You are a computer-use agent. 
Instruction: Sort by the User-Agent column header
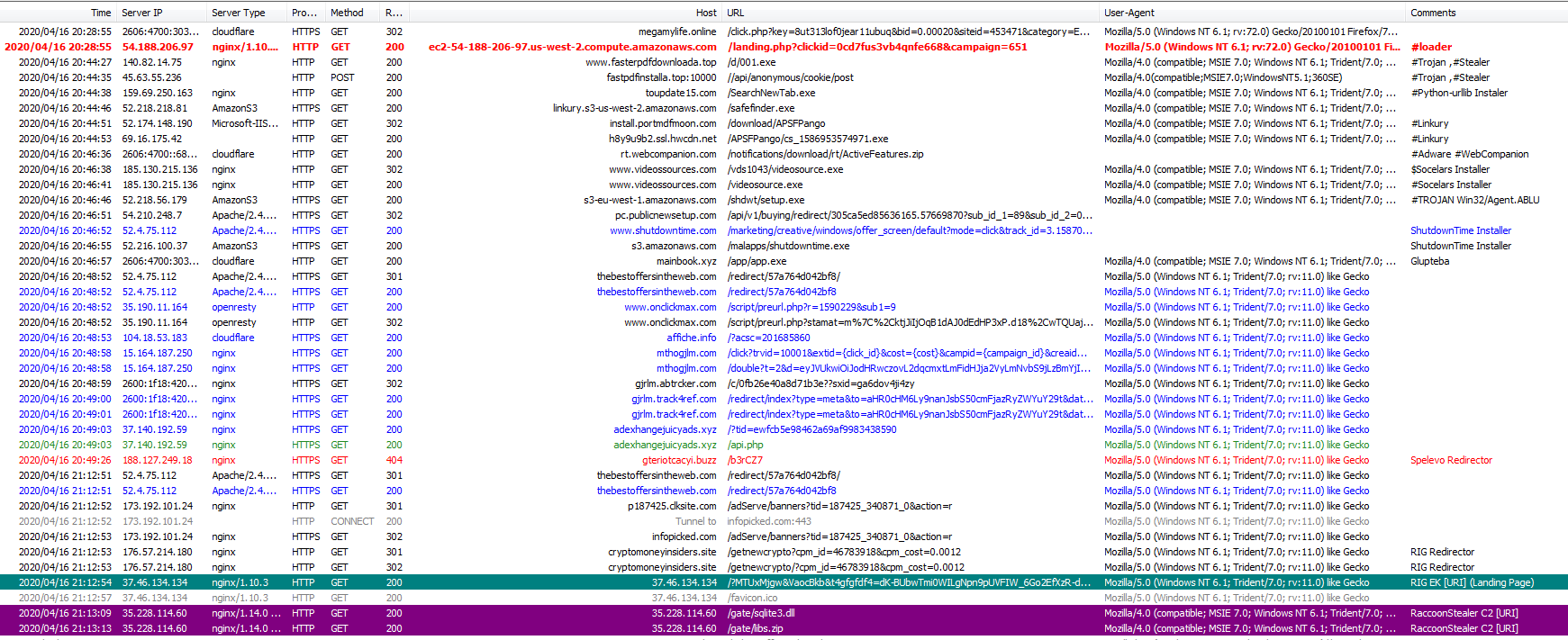point(1129,13)
